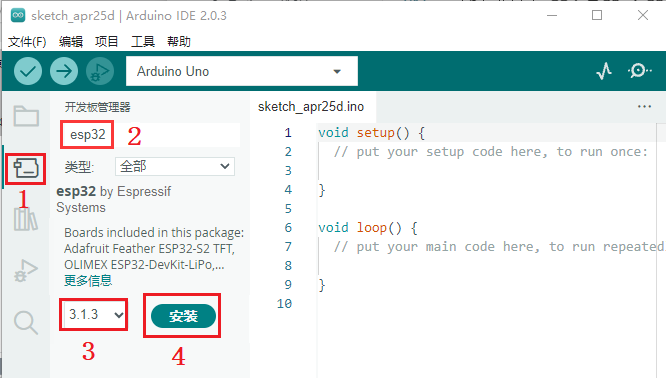Click the esp32 search field

click(151, 135)
